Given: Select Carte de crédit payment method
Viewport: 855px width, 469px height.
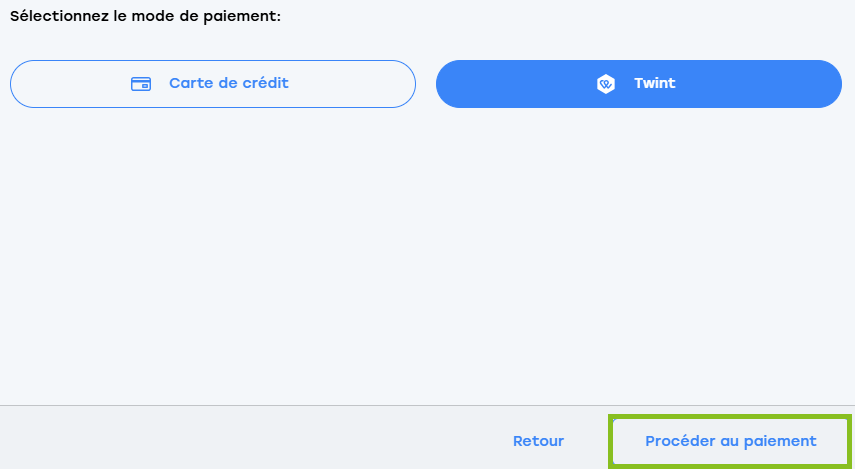Looking at the screenshot, I should pyautogui.click(x=213, y=84).
